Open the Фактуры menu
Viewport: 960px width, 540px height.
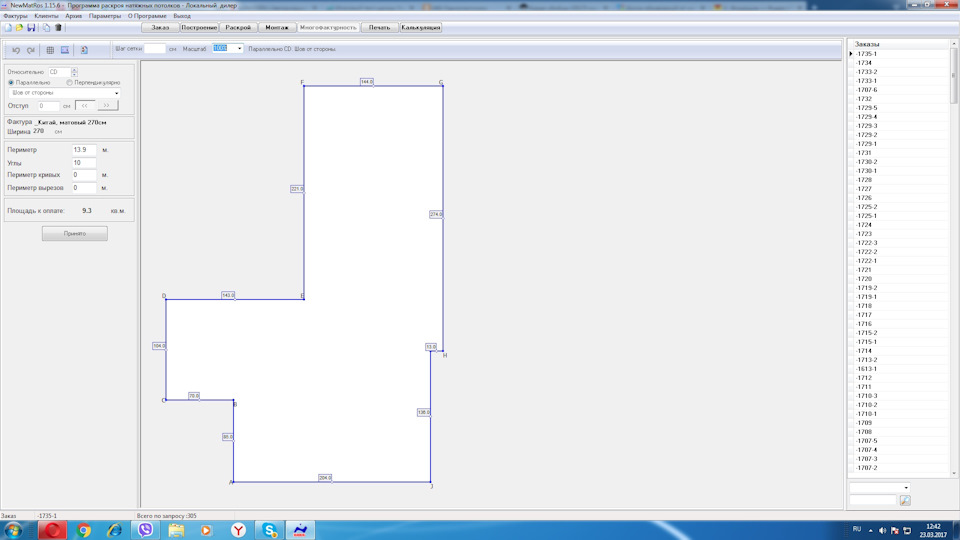15,16
